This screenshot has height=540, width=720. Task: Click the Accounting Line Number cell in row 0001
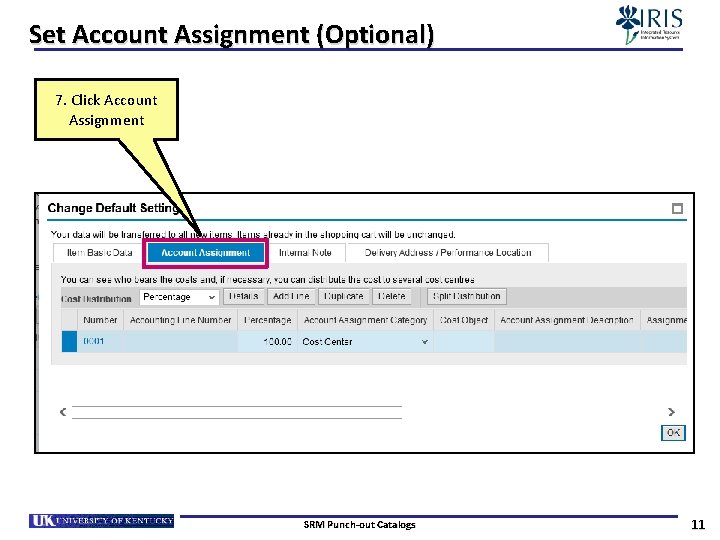point(180,342)
